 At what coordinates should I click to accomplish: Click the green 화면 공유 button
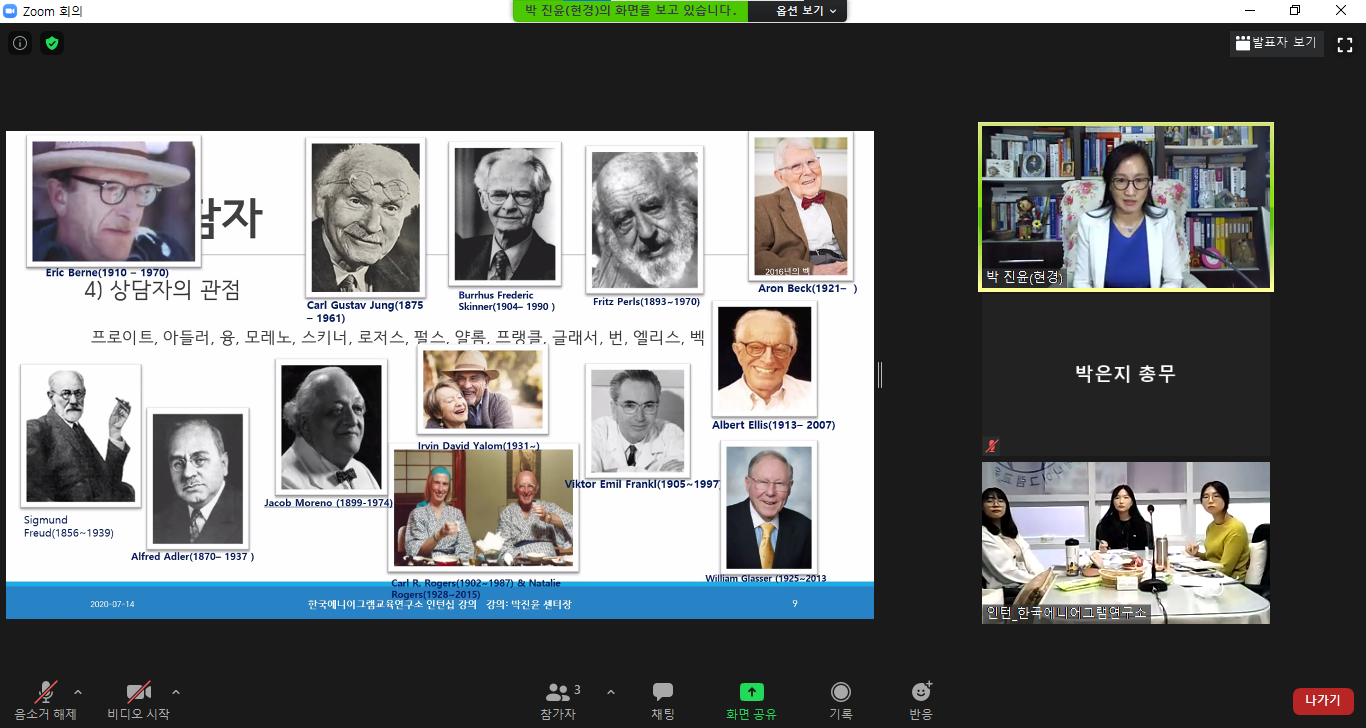point(751,700)
